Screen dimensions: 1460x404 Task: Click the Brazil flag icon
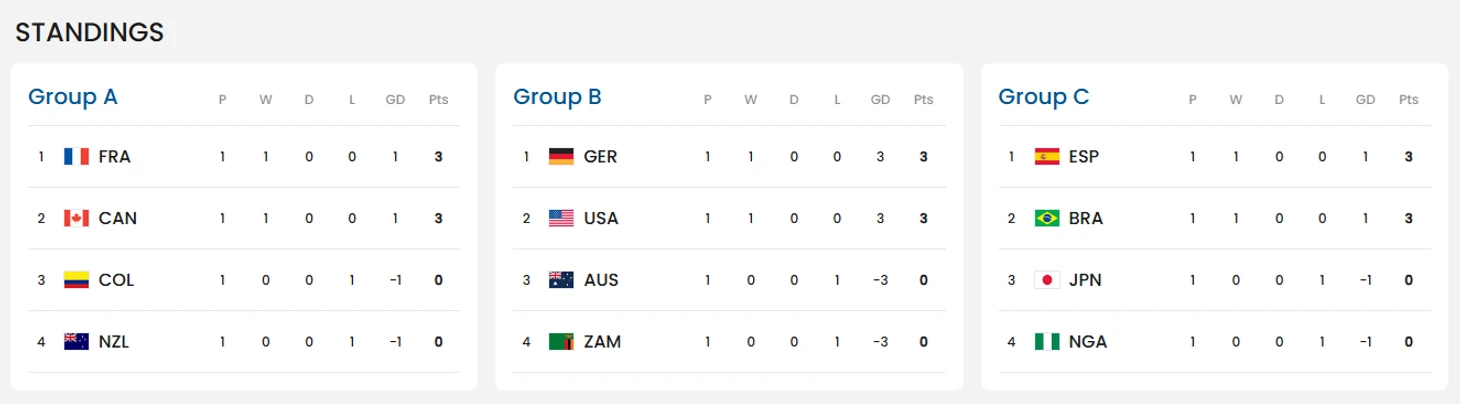[1047, 218]
